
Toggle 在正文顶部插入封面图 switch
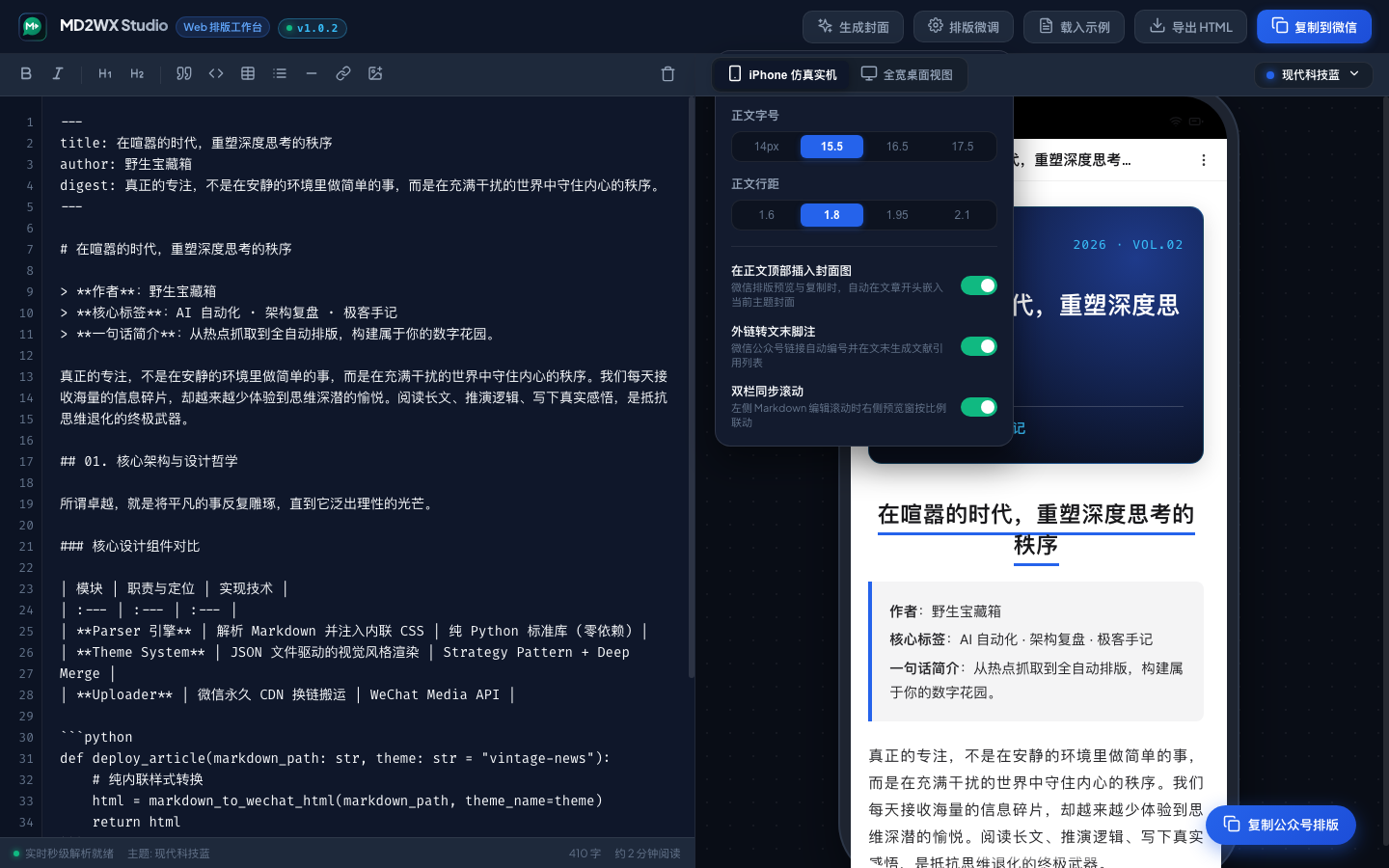[x=978, y=285]
